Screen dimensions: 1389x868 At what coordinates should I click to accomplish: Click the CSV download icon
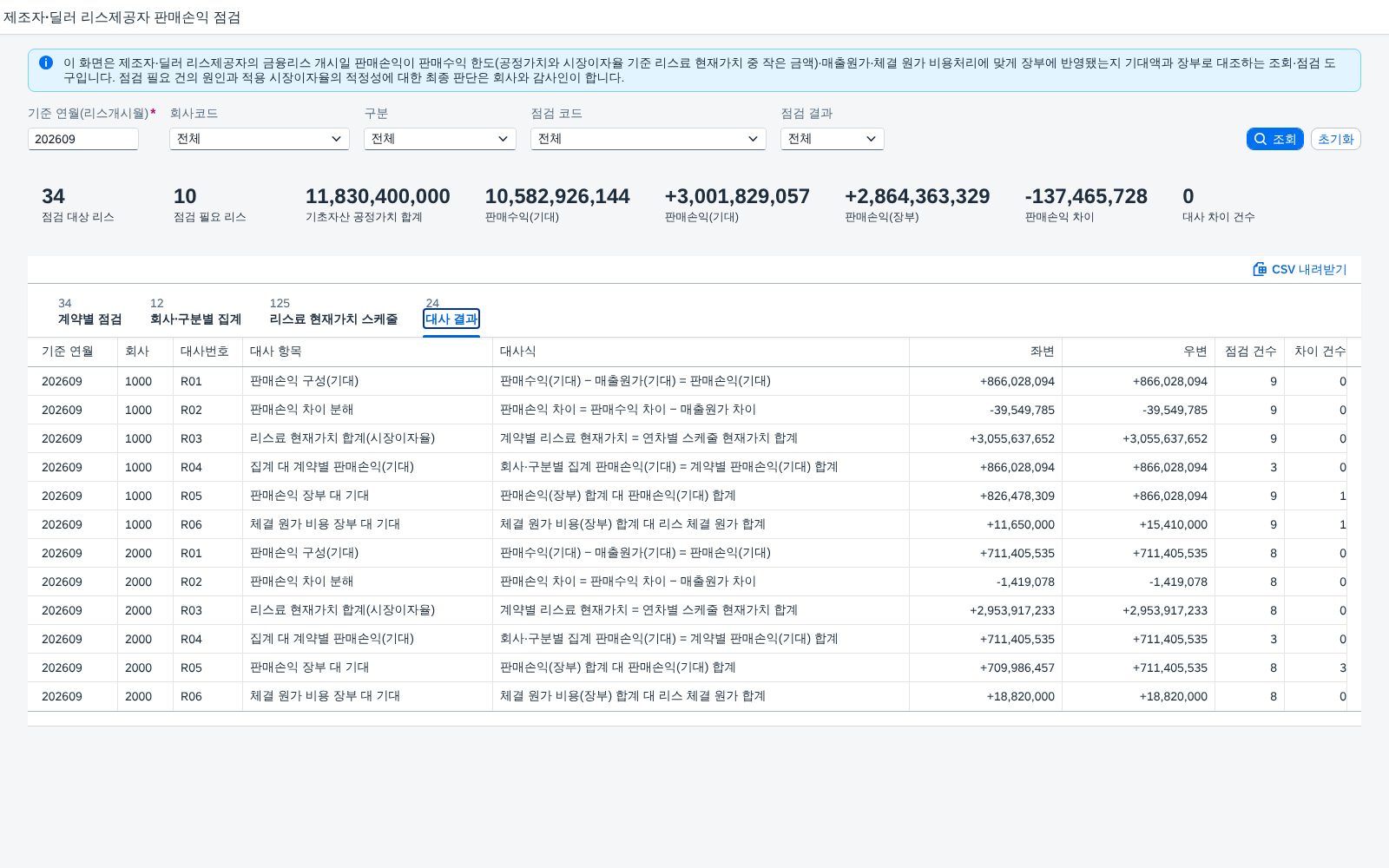[1260, 269]
